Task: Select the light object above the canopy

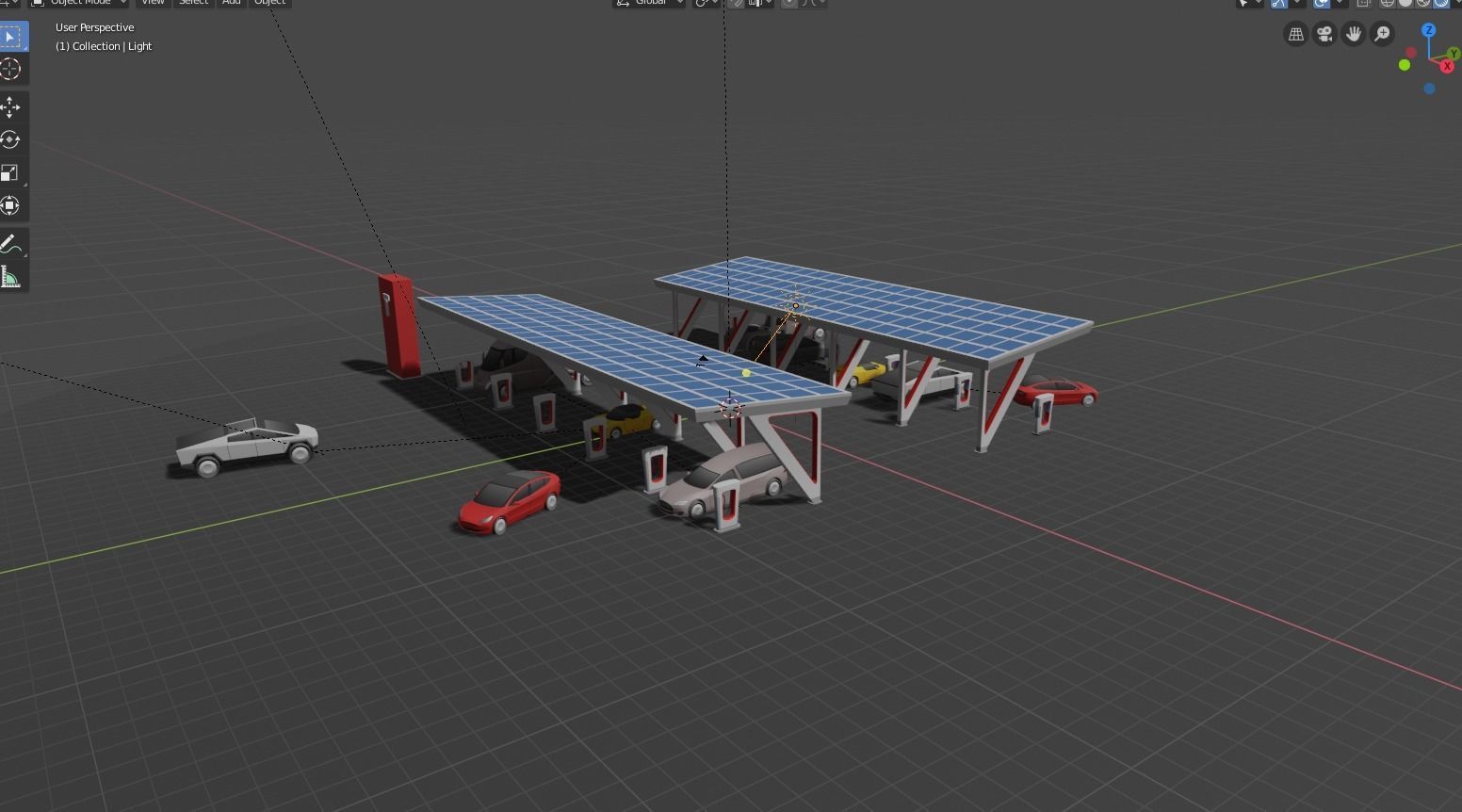Action: coord(795,305)
